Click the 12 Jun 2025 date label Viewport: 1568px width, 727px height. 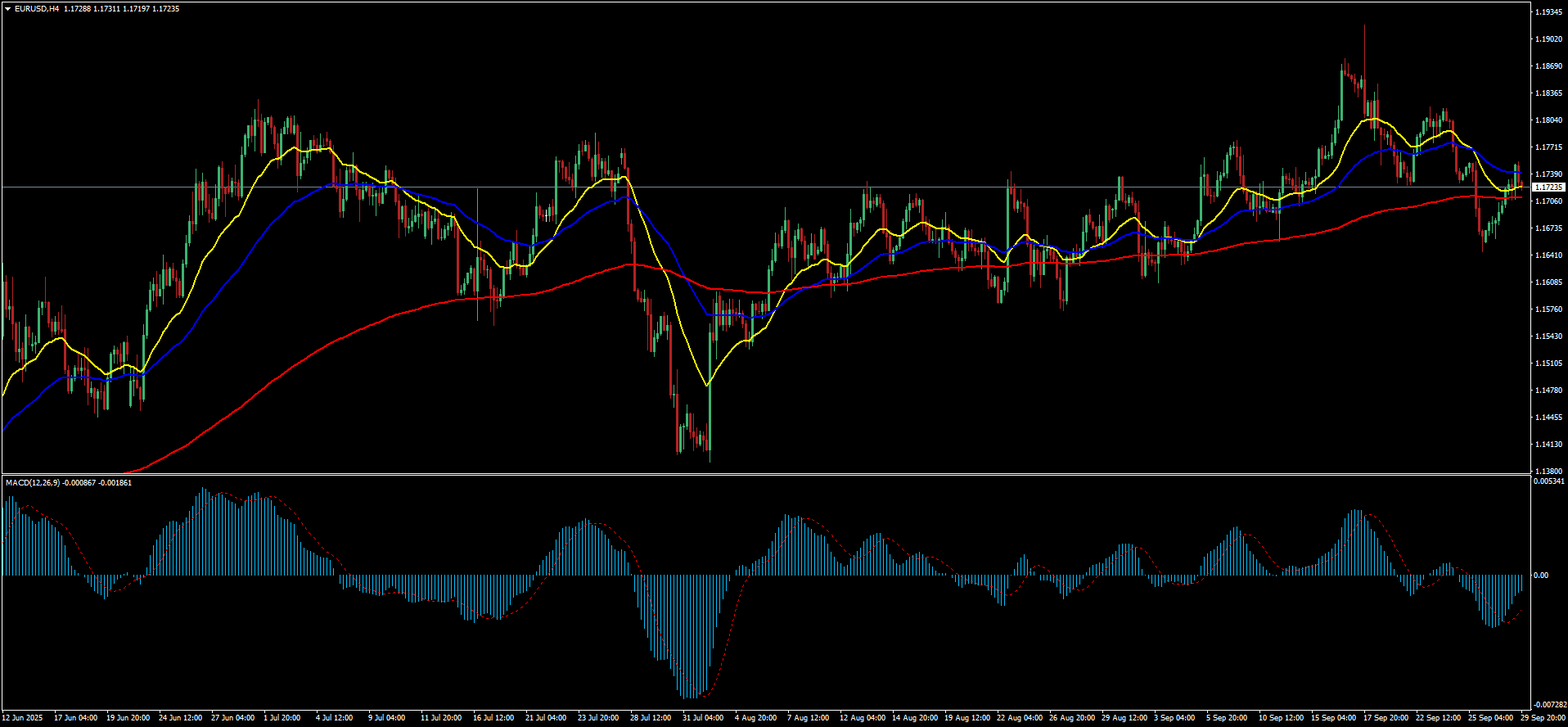click(22, 718)
